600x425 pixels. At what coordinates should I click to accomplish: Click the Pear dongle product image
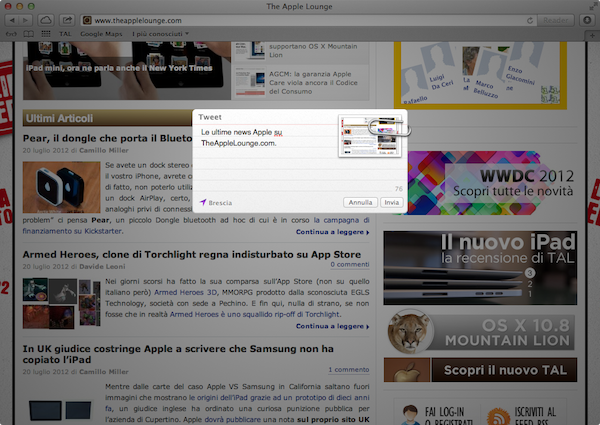click(62, 187)
